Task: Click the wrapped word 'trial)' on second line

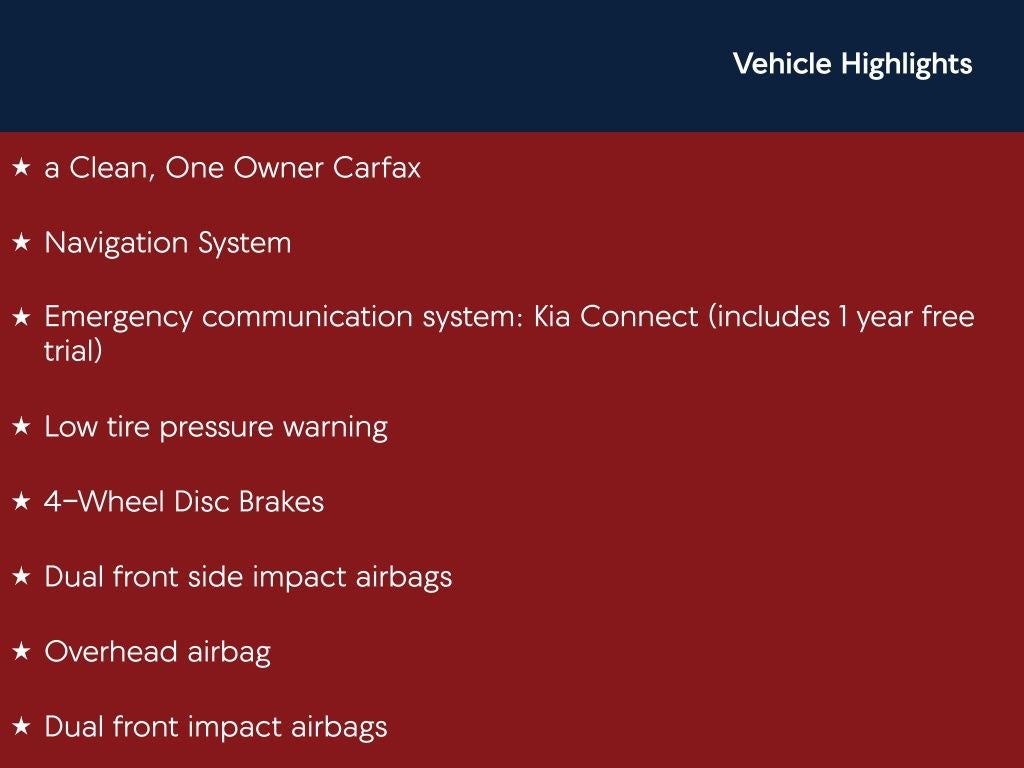Action: [73, 352]
